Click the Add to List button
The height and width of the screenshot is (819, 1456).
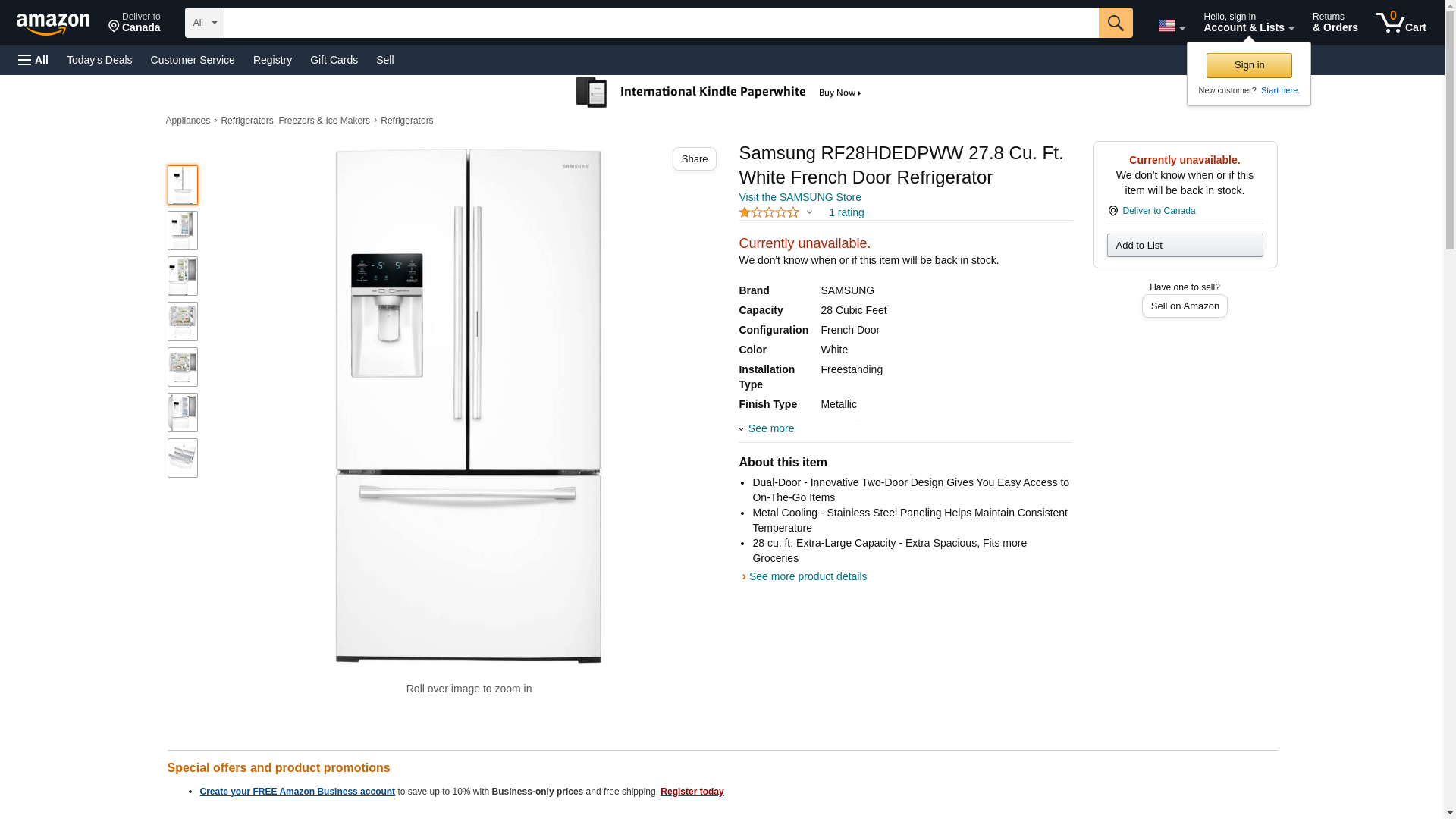(x=1184, y=245)
